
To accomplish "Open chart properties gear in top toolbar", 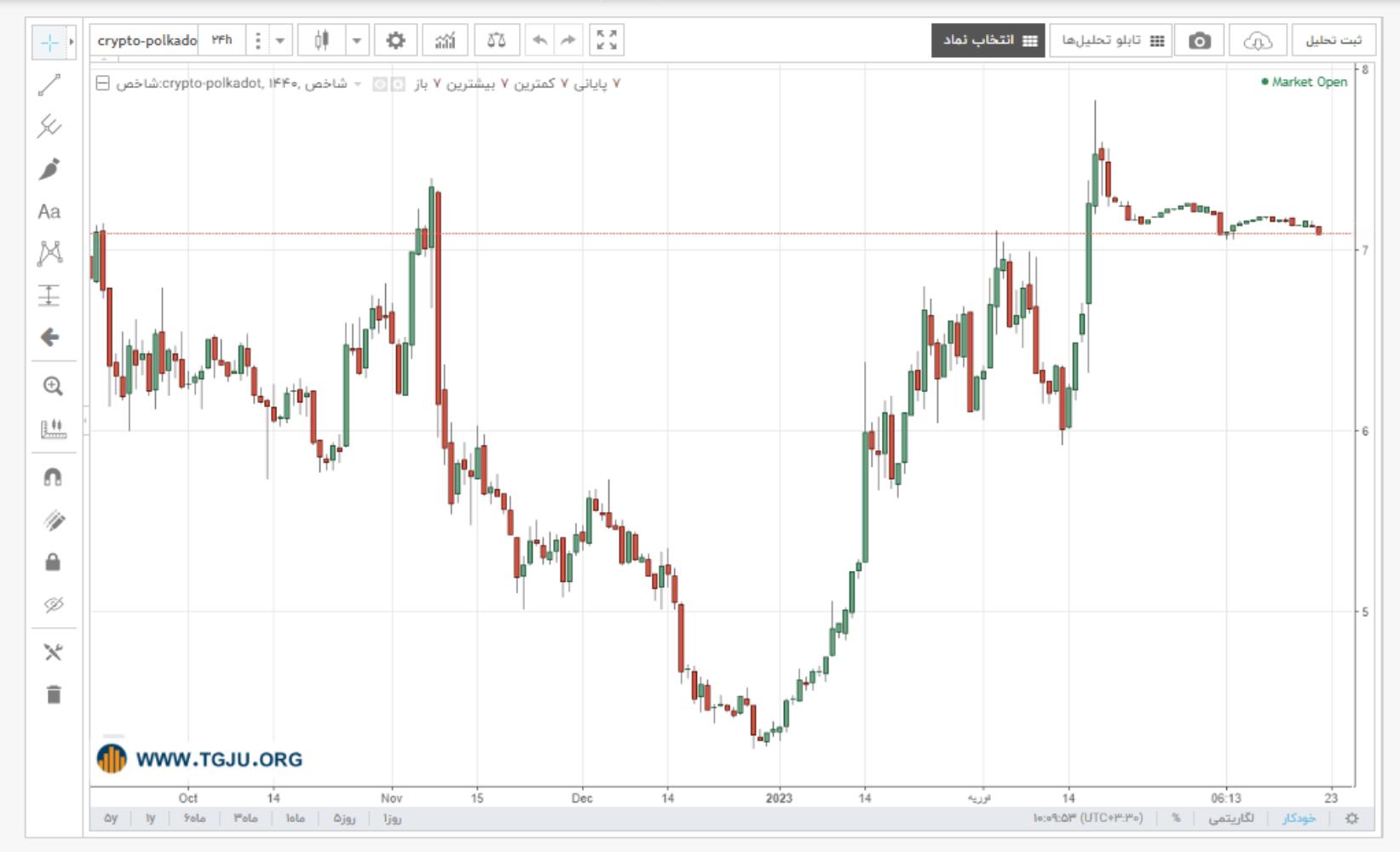I will coord(395,40).
